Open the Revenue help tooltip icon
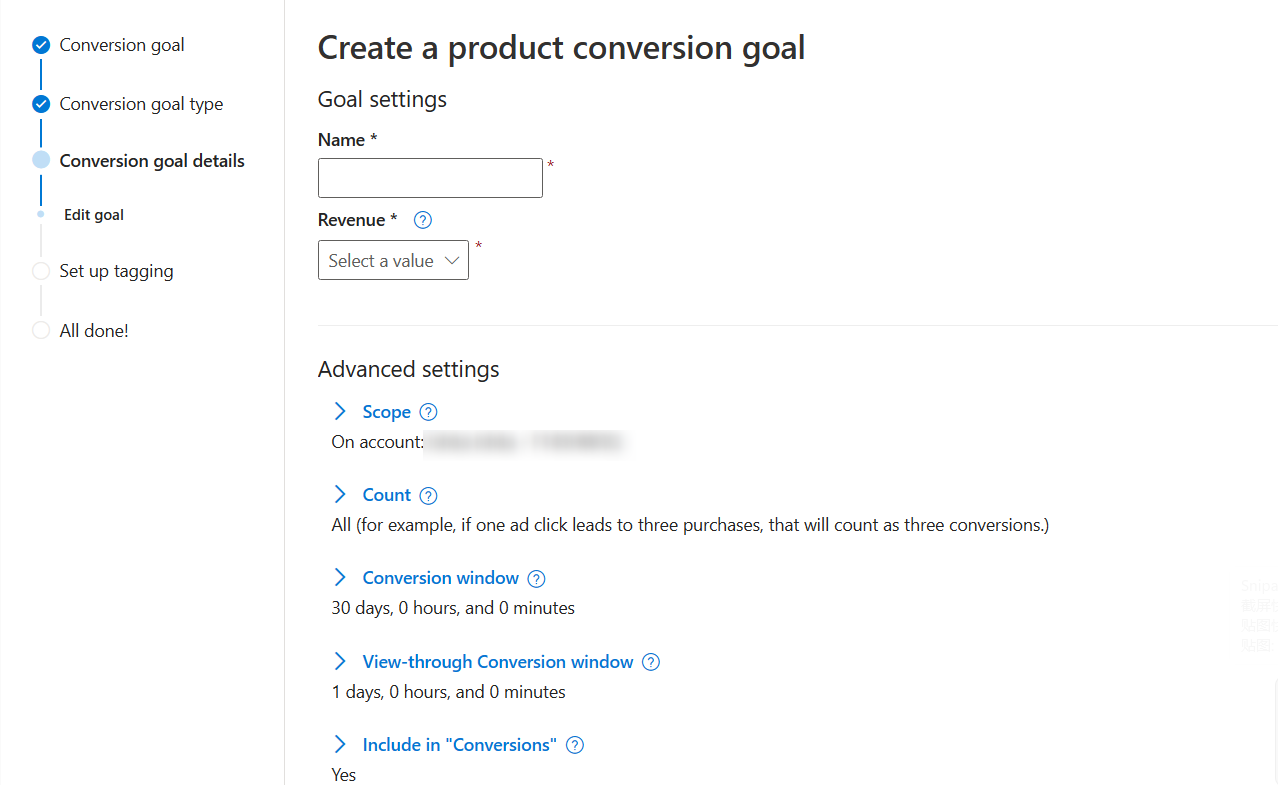Image resolution: width=1278 pixels, height=785 pixels. (422, 220)
